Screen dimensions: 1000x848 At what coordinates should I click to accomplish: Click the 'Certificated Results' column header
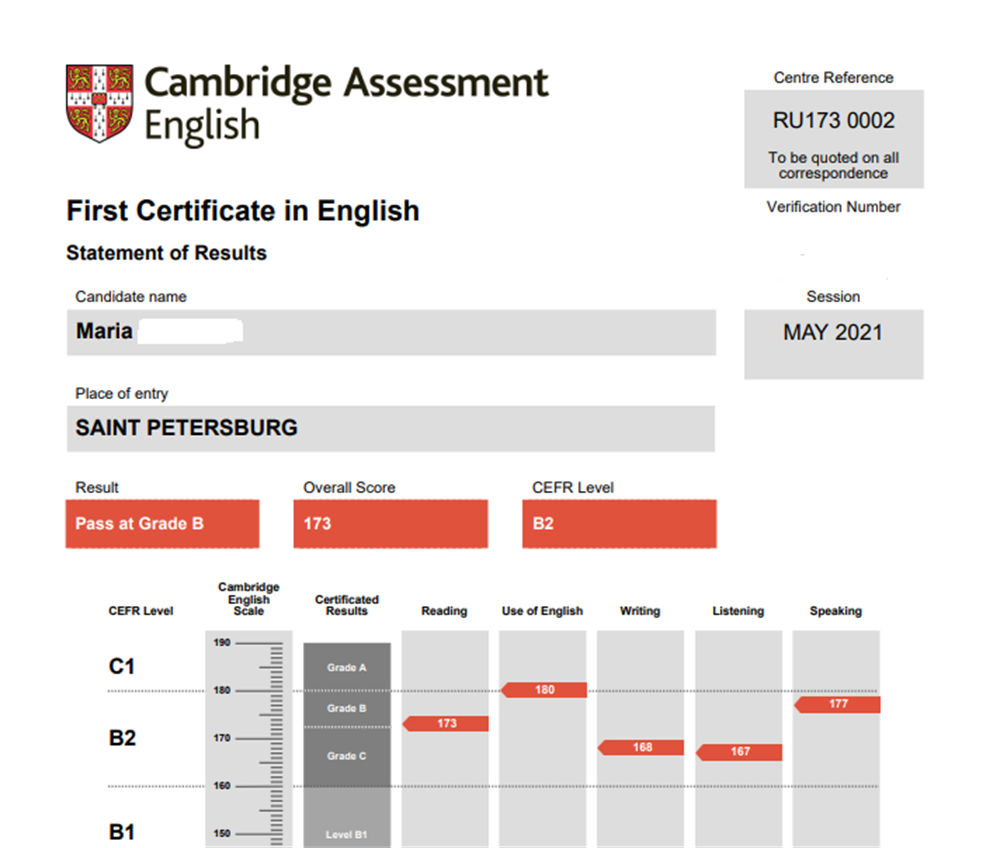pos(347,605)
